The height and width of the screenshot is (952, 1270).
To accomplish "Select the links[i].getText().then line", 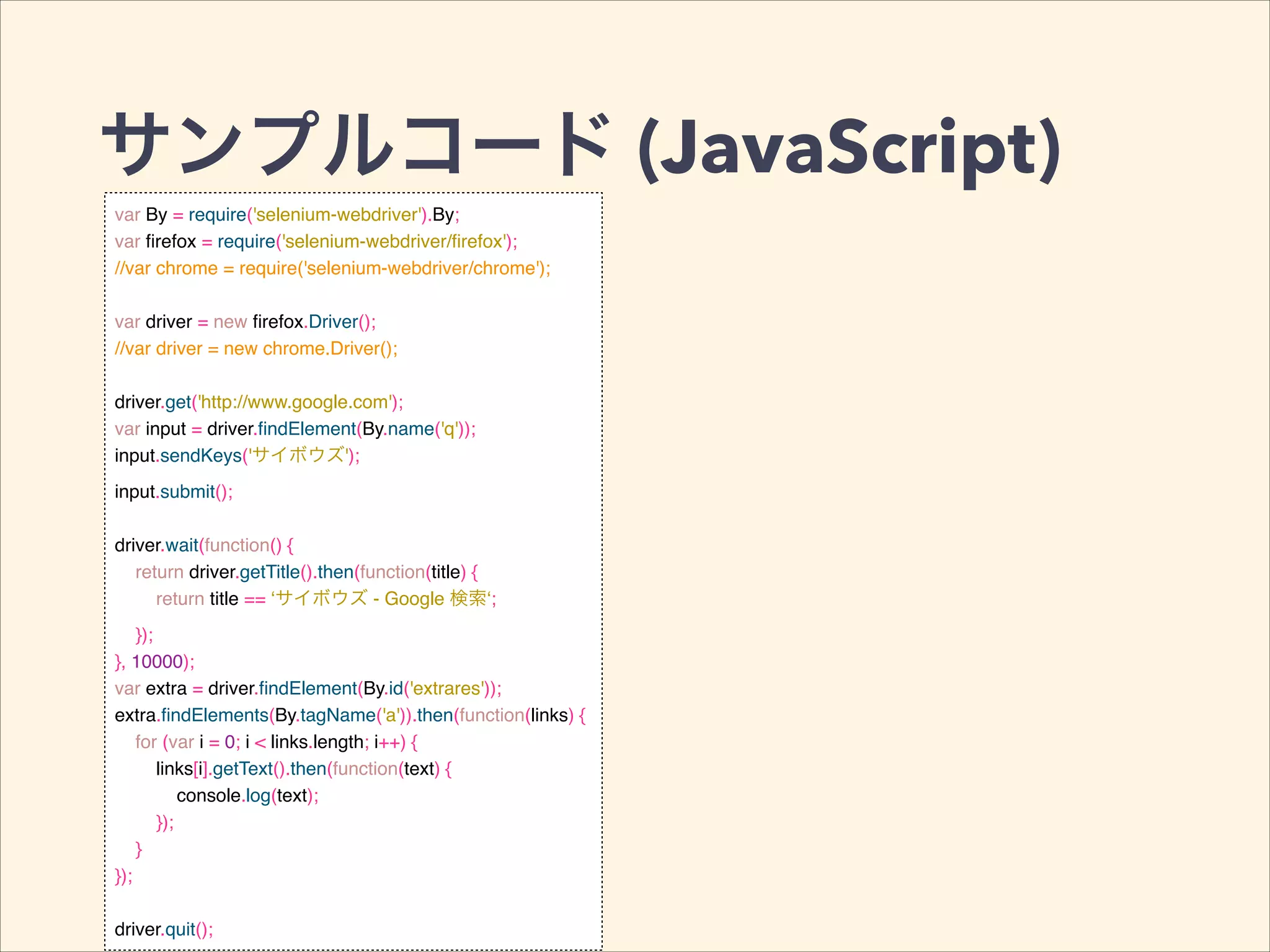I will click(x=304, y=769).
